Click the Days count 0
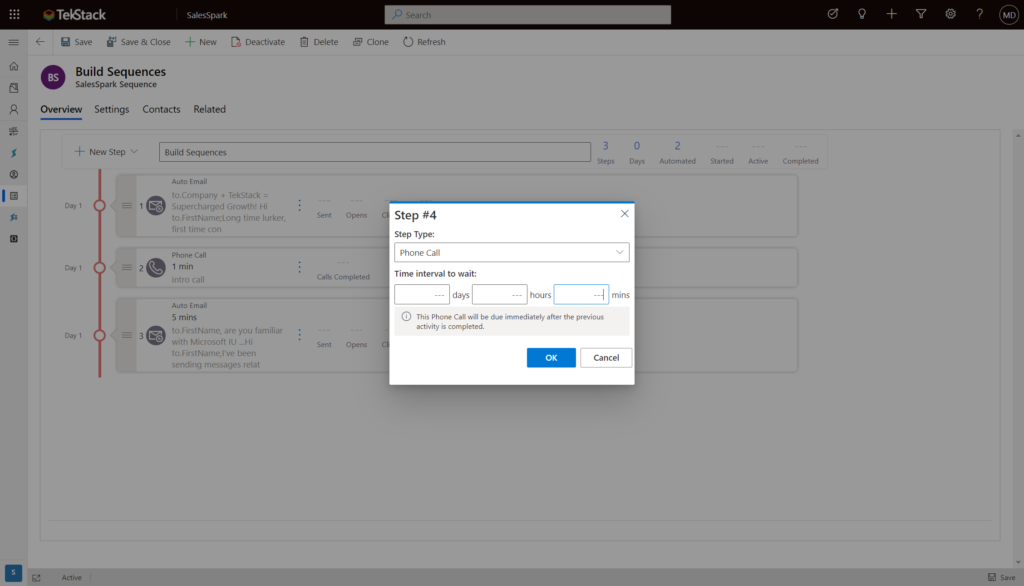The image size is (1024, 586). point(637,146)
